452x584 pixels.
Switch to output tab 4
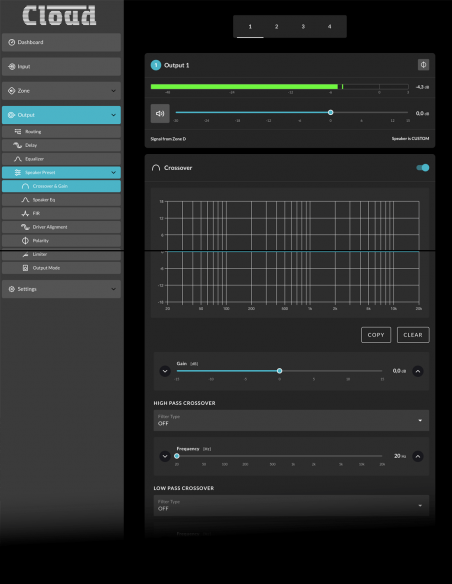(x=330, y=26)
